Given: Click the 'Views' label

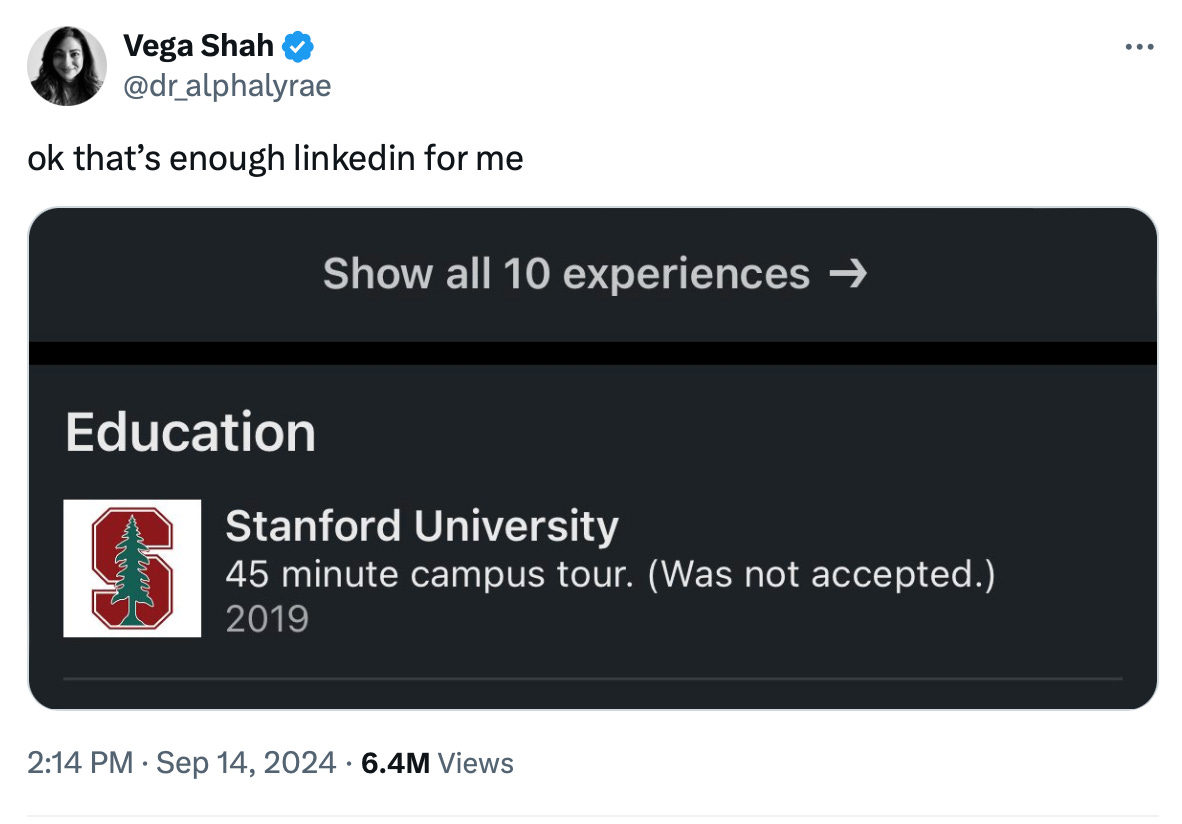Looking at the screenshot, I should coord(476,764).
